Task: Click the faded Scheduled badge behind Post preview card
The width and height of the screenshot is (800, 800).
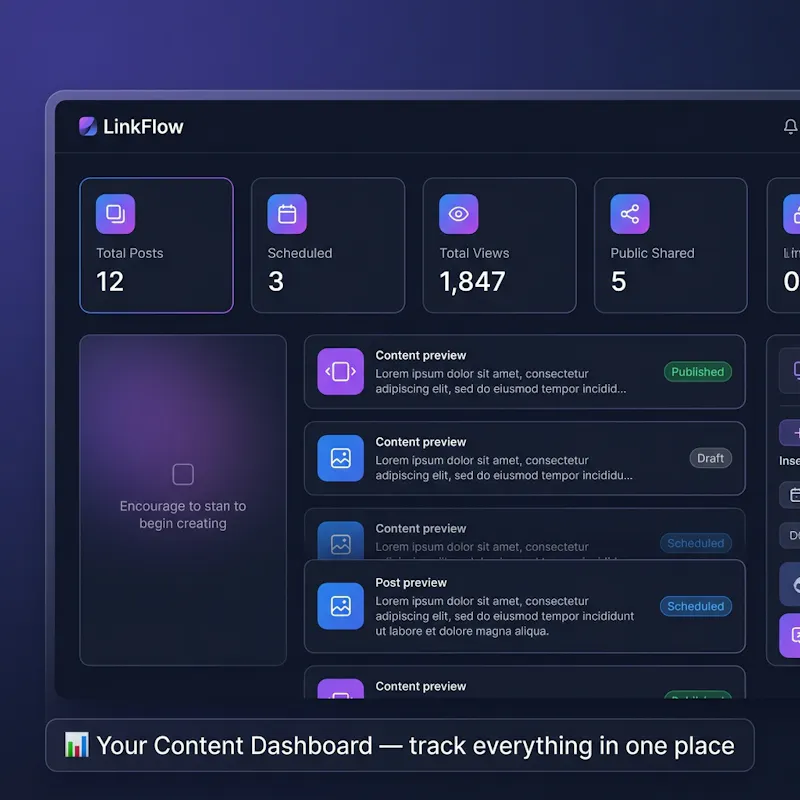Action: coord(695,543)
